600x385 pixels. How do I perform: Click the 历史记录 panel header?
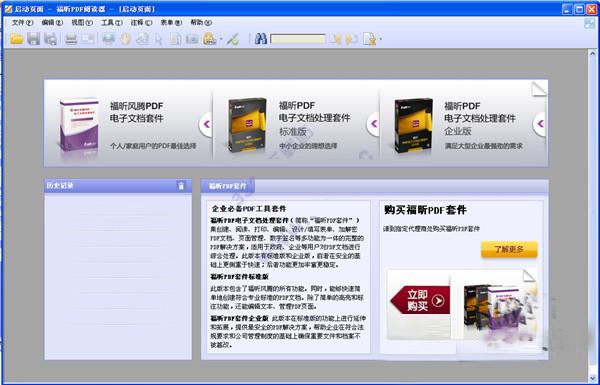[118, 186]
